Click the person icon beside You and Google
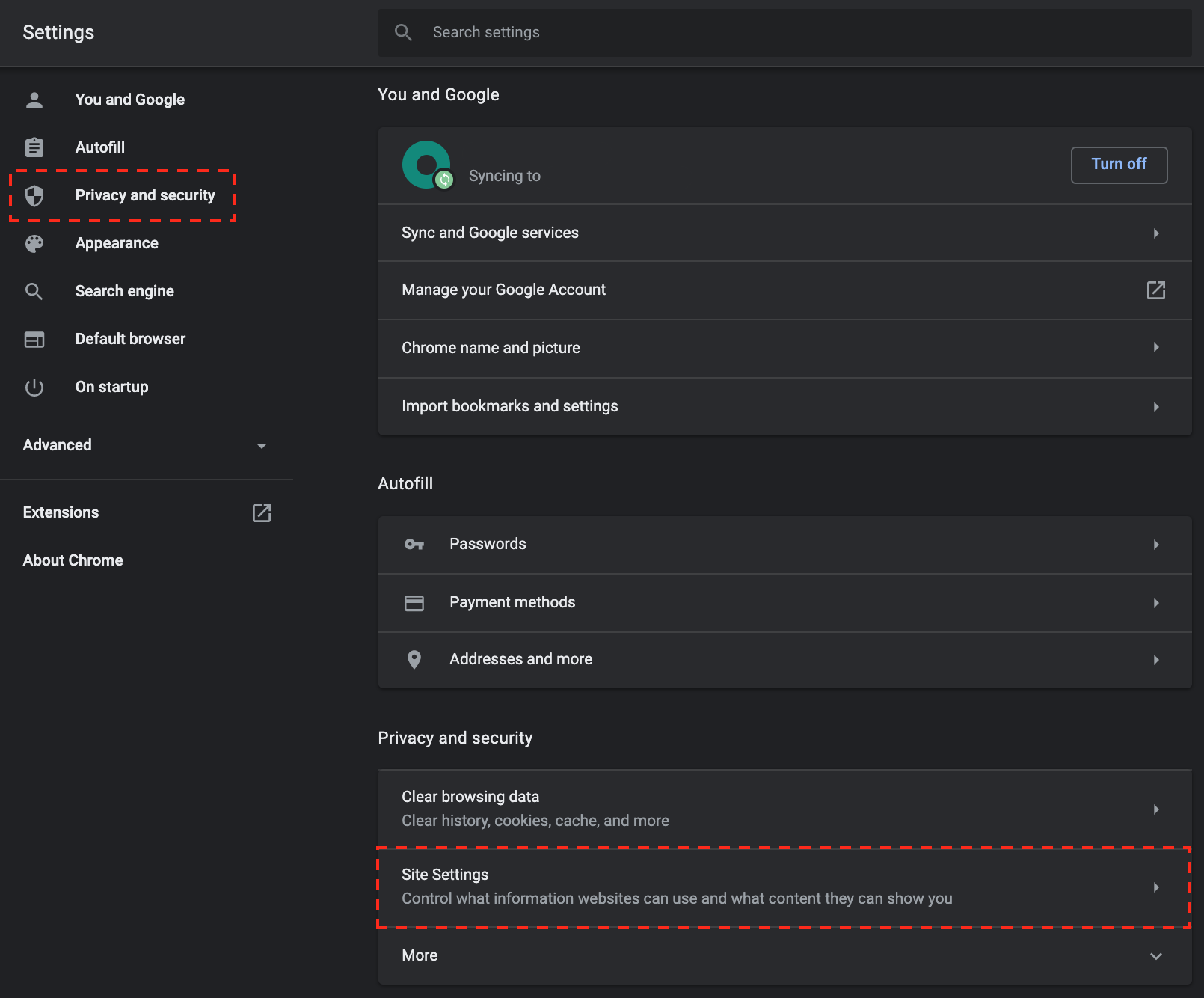 [x=34, y=100]
